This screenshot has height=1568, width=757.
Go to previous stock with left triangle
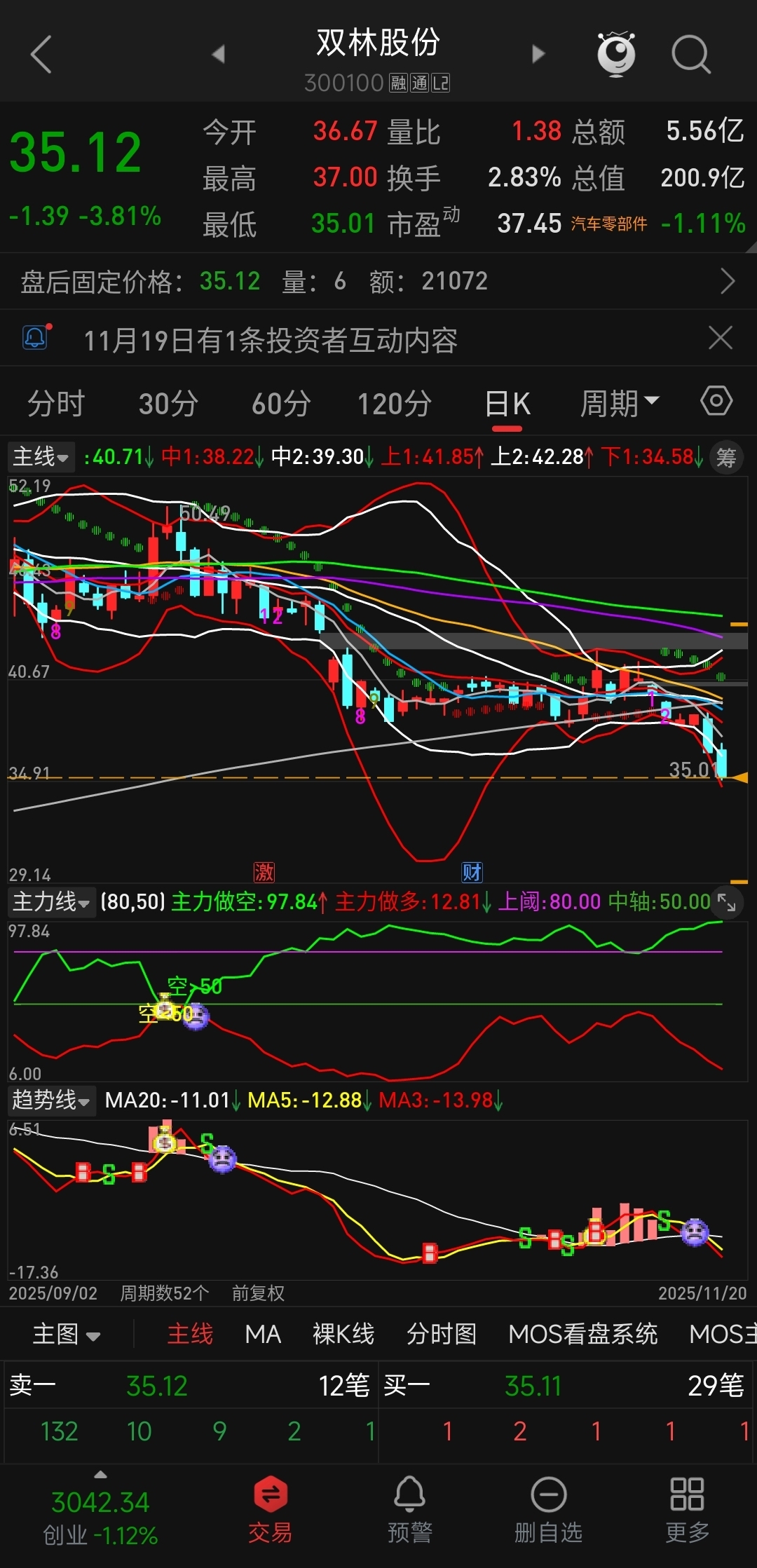[x=219, y=54]
